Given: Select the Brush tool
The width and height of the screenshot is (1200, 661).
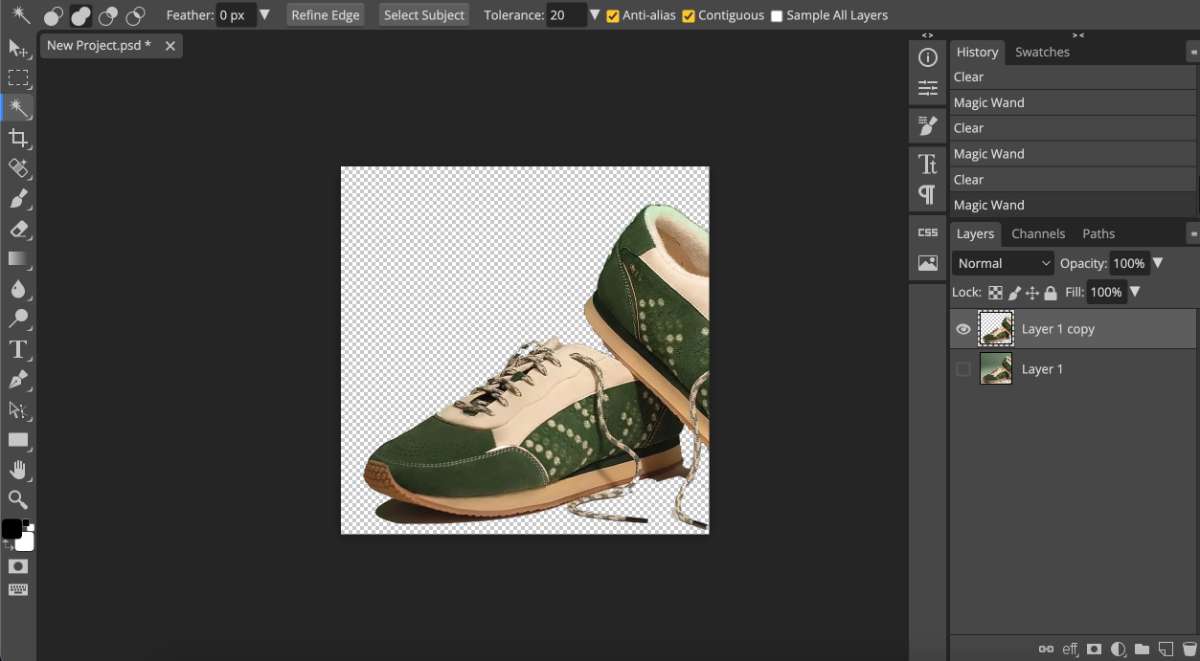Looking at the screenshot, I should [18, 199].
